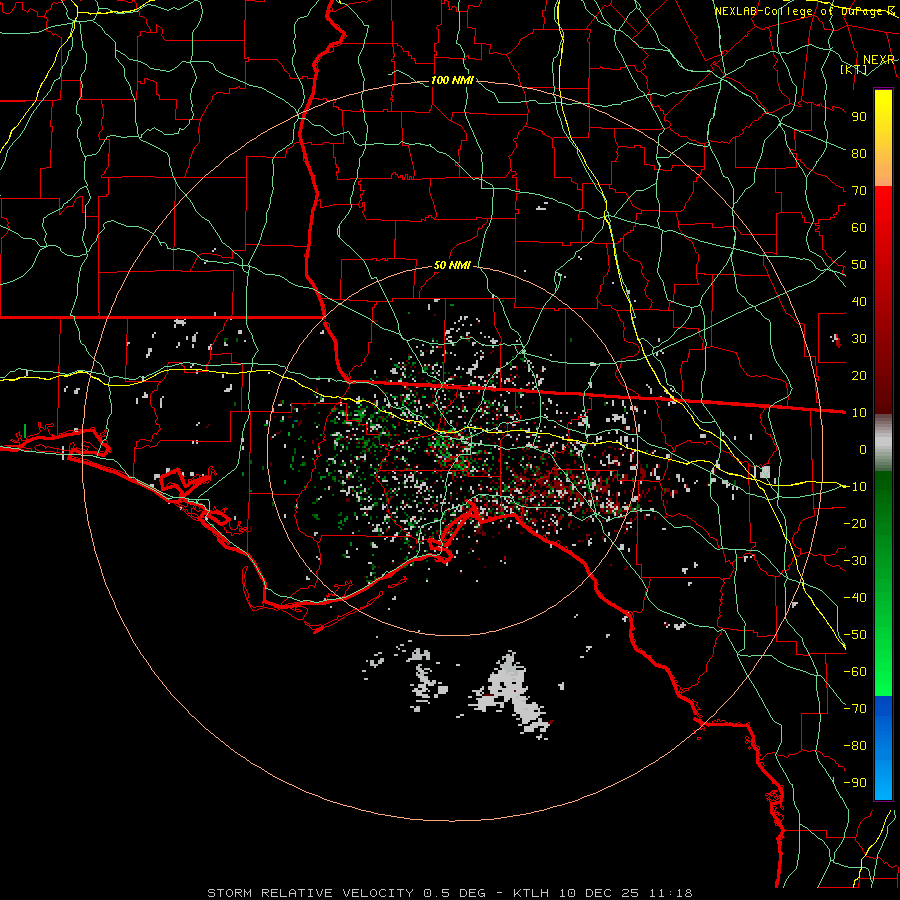Select the 20 value on velocity scale
This screenshot has width=900, height=900.
click(859, 375)
